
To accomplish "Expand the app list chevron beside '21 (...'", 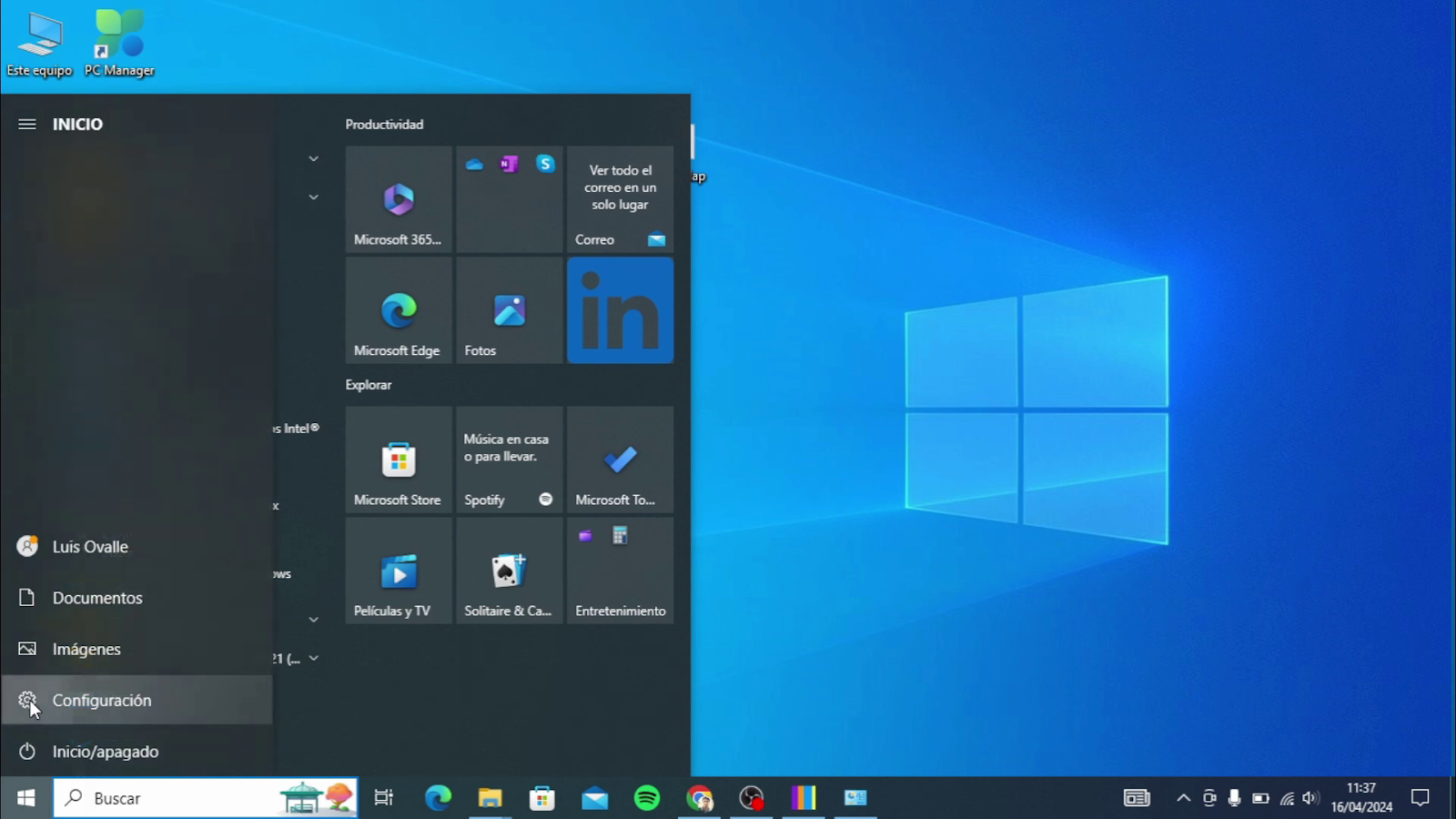I will click(x=313, y=658).
